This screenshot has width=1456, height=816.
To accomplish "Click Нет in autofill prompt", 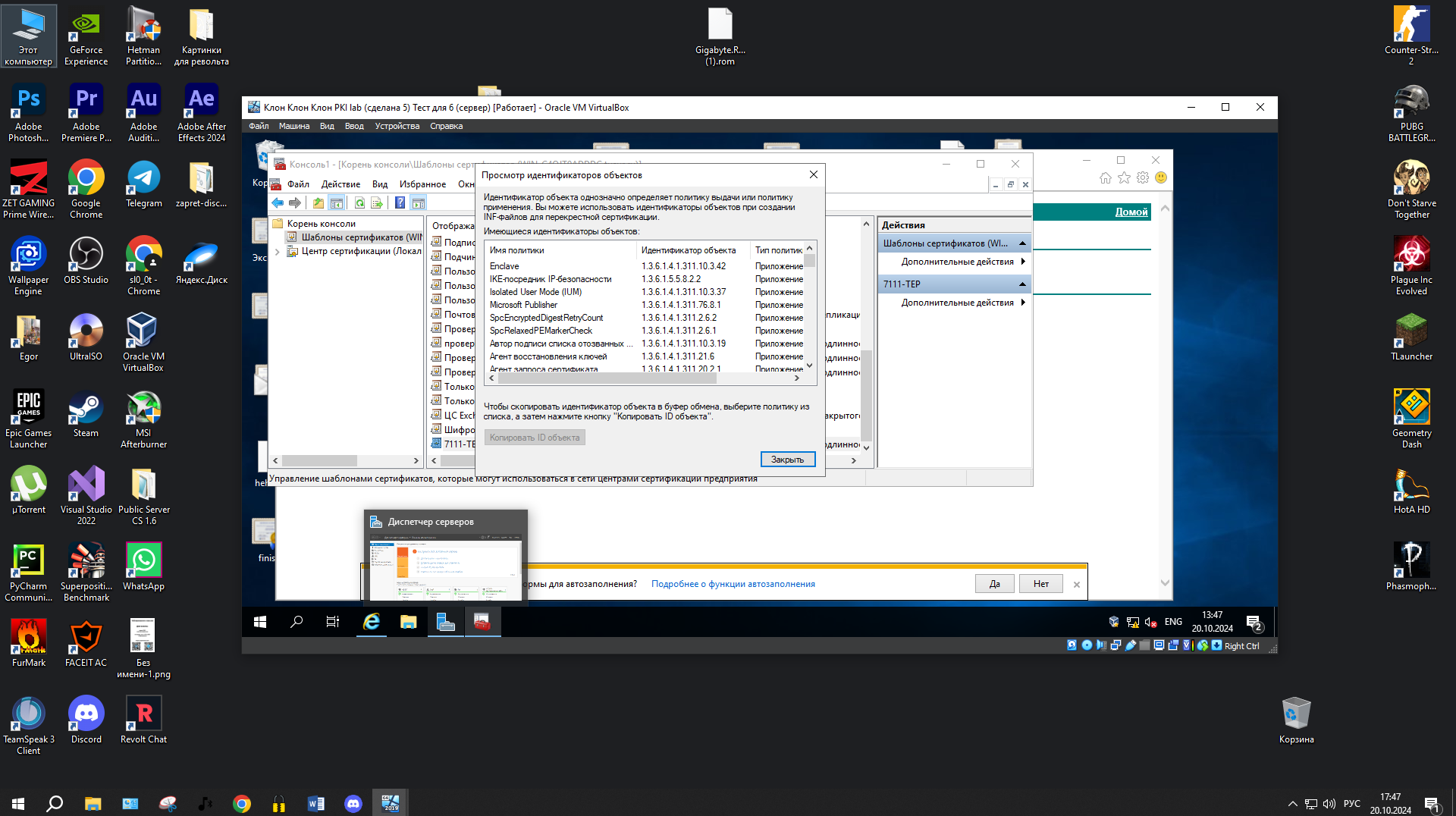I will pos(1040,584).
